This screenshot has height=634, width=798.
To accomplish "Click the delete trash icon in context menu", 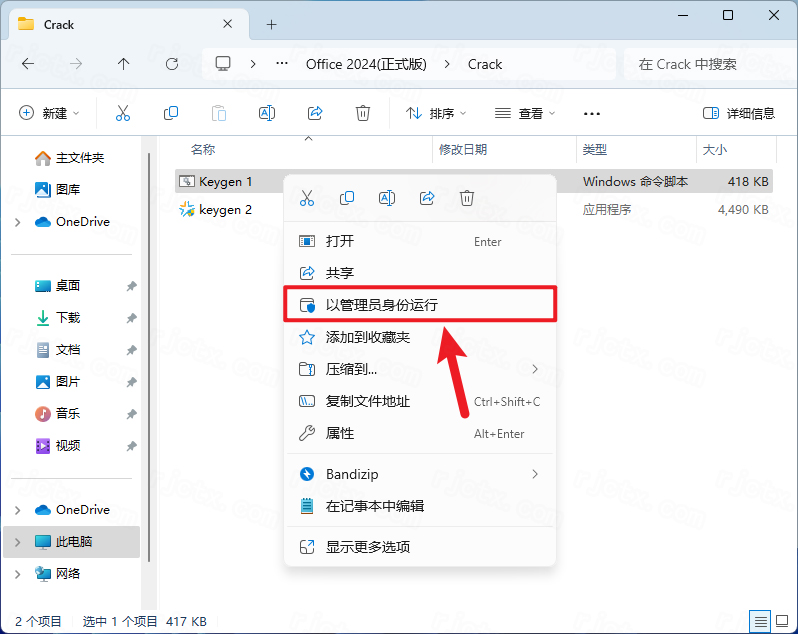I will [x=467, y=198].
